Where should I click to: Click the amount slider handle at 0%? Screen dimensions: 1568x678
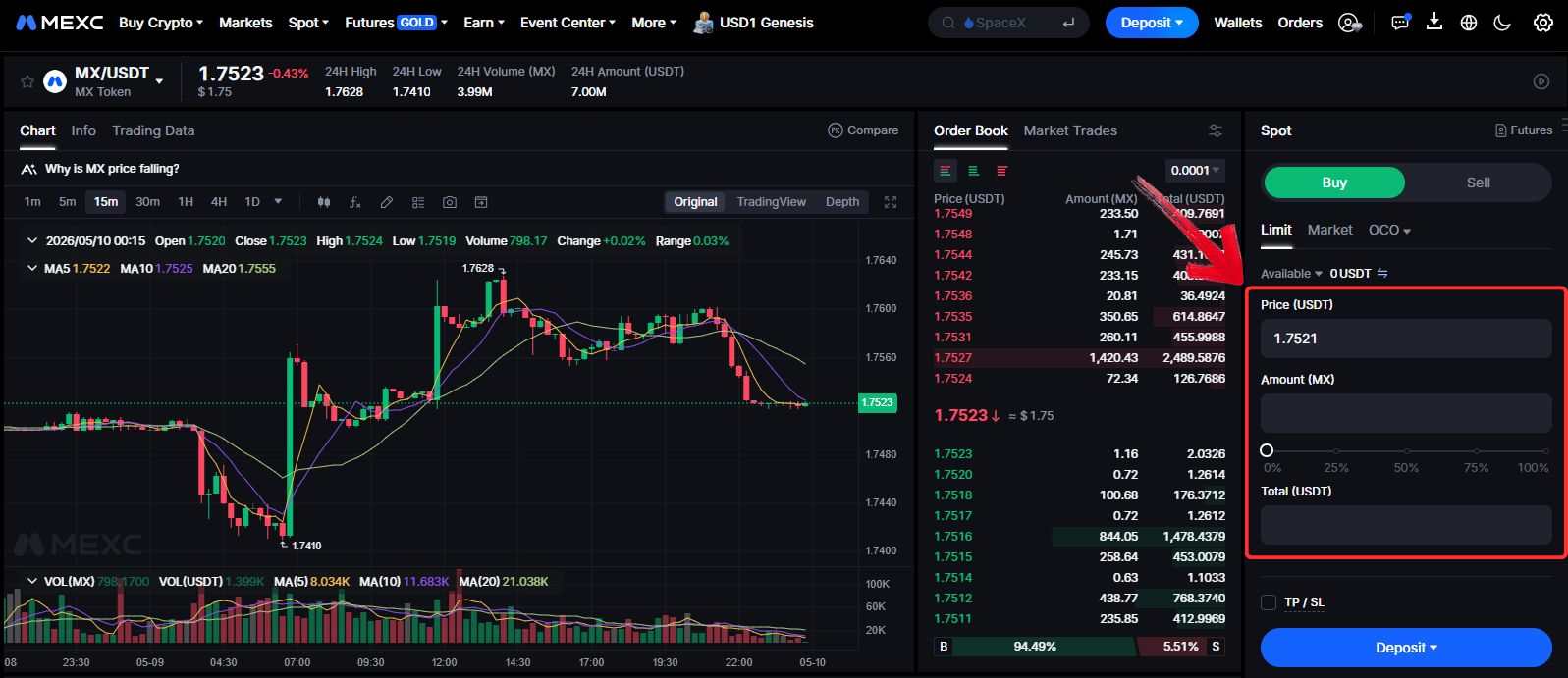(x=1267, y=450)
